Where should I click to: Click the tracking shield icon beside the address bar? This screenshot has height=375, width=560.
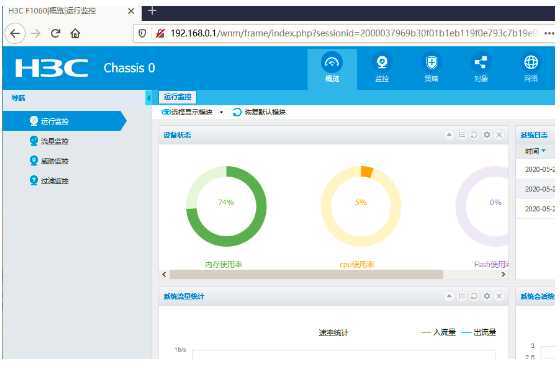point(142,33)
